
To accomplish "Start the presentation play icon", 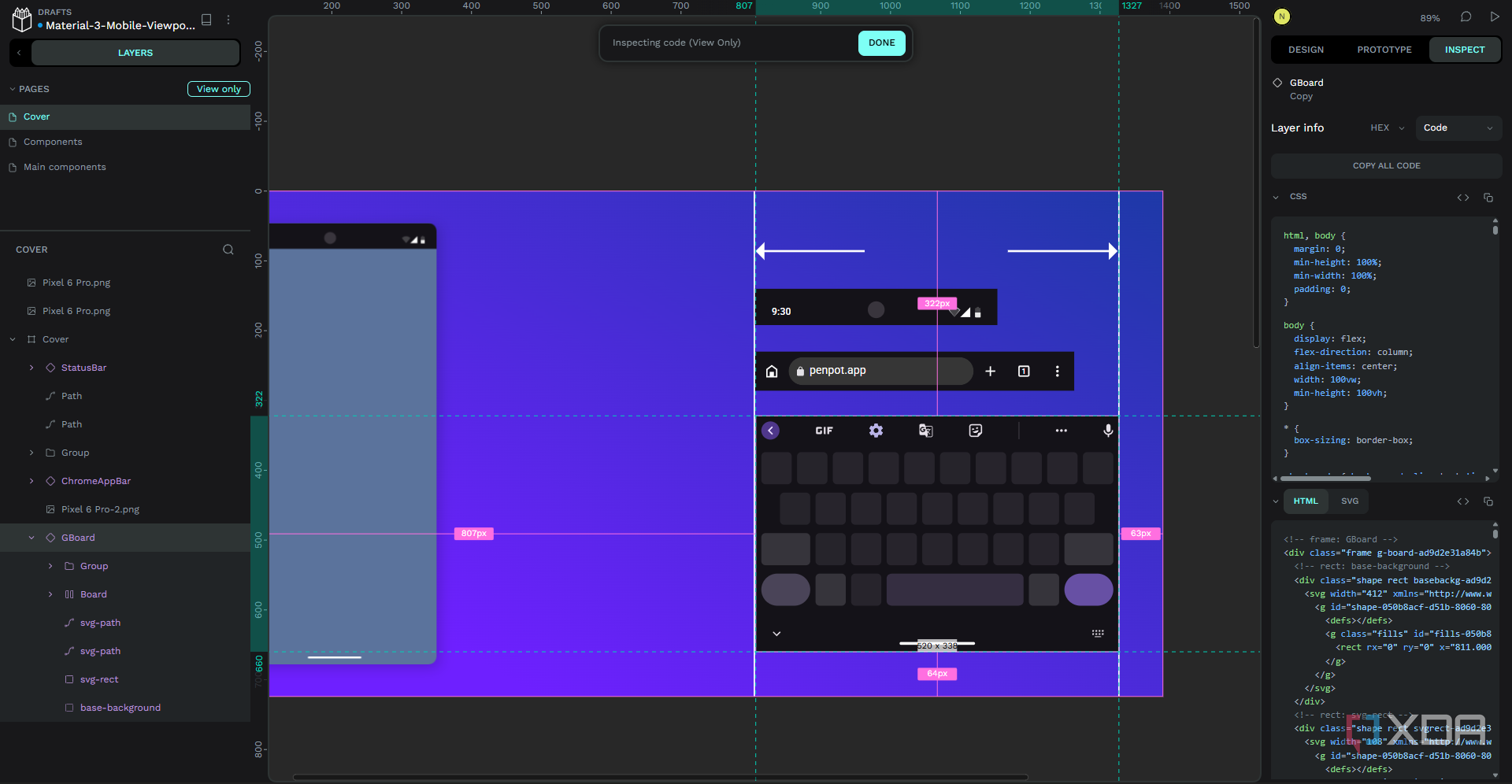I will (1494, 17).
